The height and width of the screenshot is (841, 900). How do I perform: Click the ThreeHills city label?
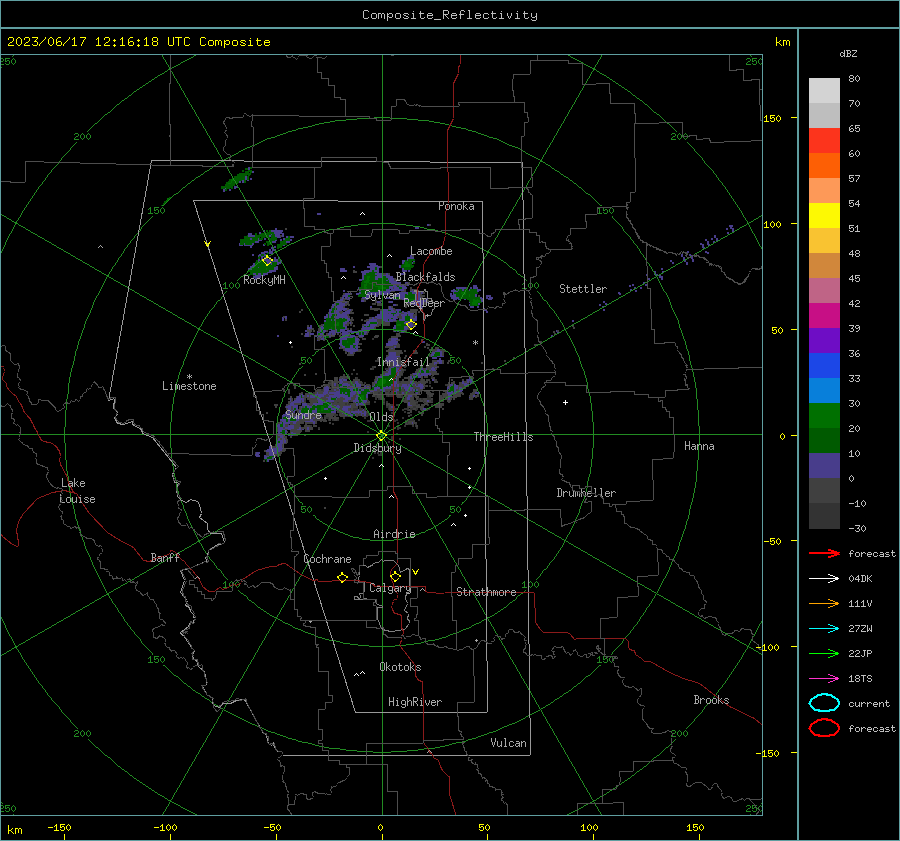[x=503, y=437]
